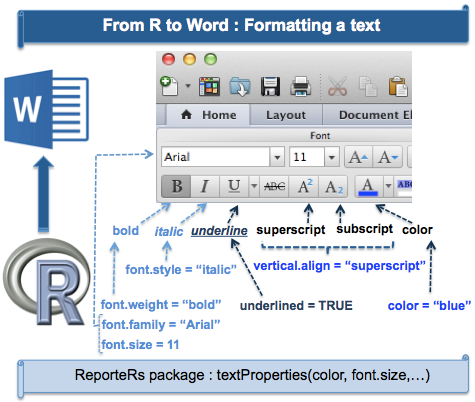This screenshot has width=475, height=402.
Task: Toggle Underline formatting
Action: click(234, 186)
